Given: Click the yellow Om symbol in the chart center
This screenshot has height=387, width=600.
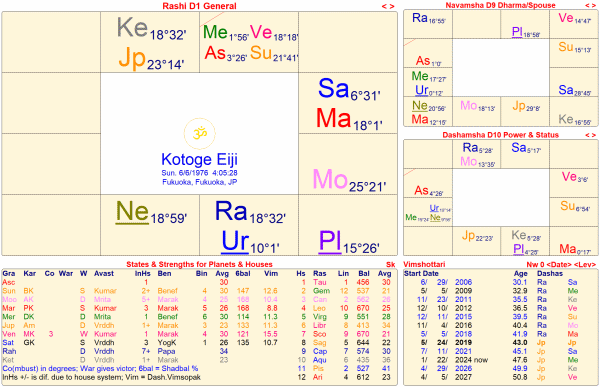Looking at the screenshot, I should coord(199,133).
